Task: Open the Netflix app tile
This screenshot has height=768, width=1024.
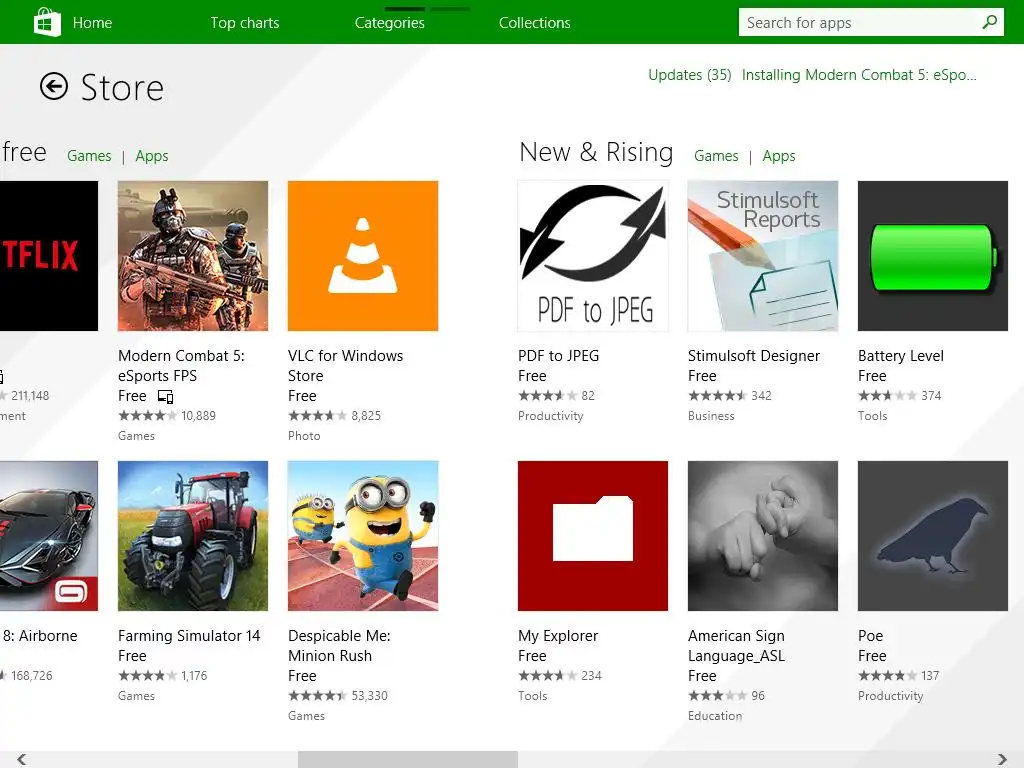Action: [x=49, y=255]
